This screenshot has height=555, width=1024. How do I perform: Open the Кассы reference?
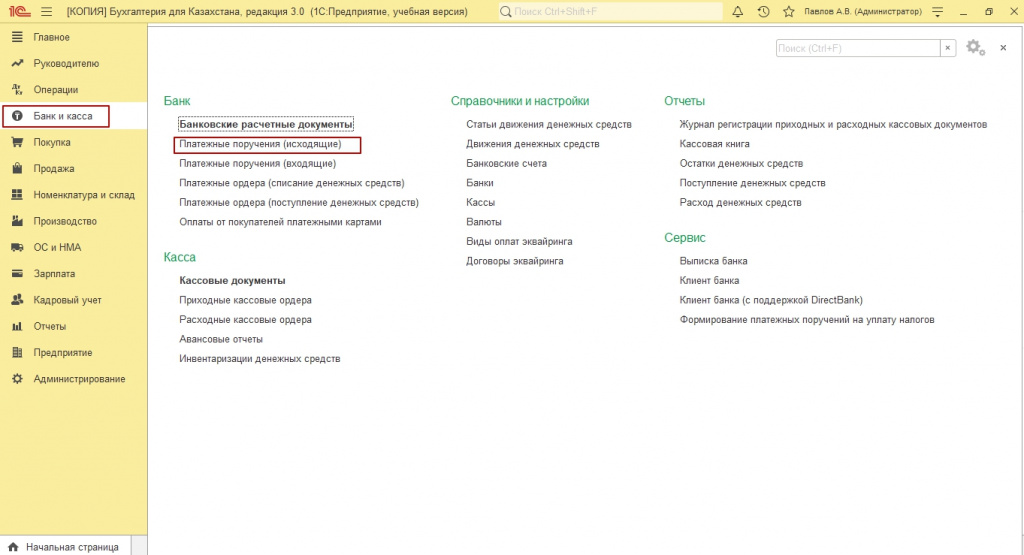coord(480,202)
